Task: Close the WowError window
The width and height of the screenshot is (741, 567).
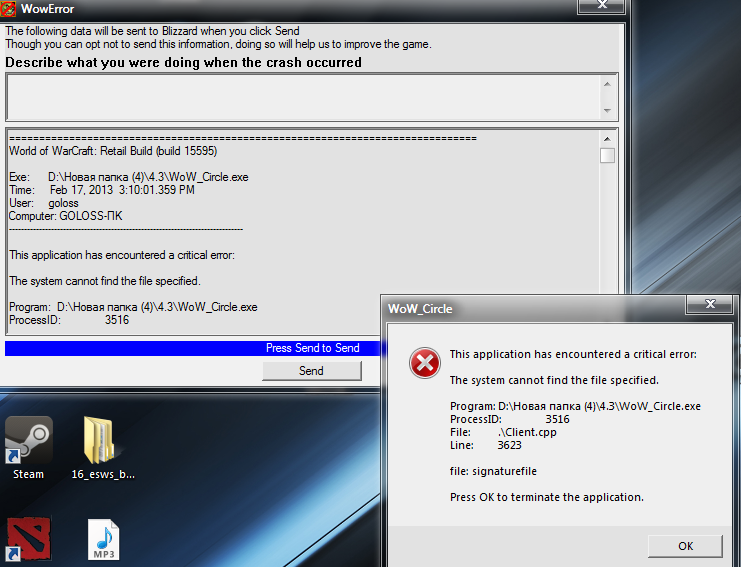Action: [x=602, y=5]
